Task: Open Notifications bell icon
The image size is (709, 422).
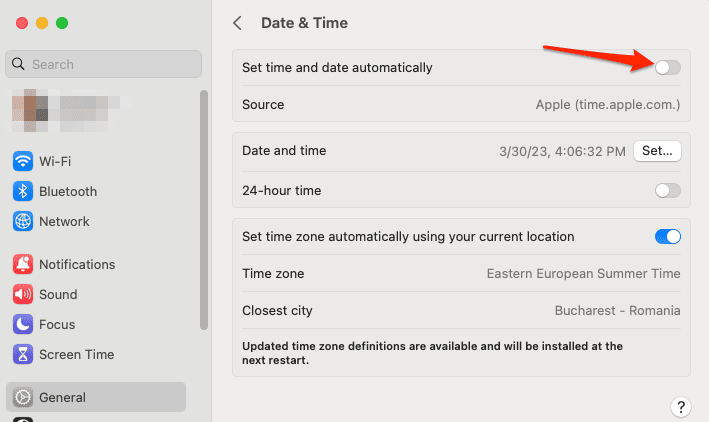Action: (23, 264)
